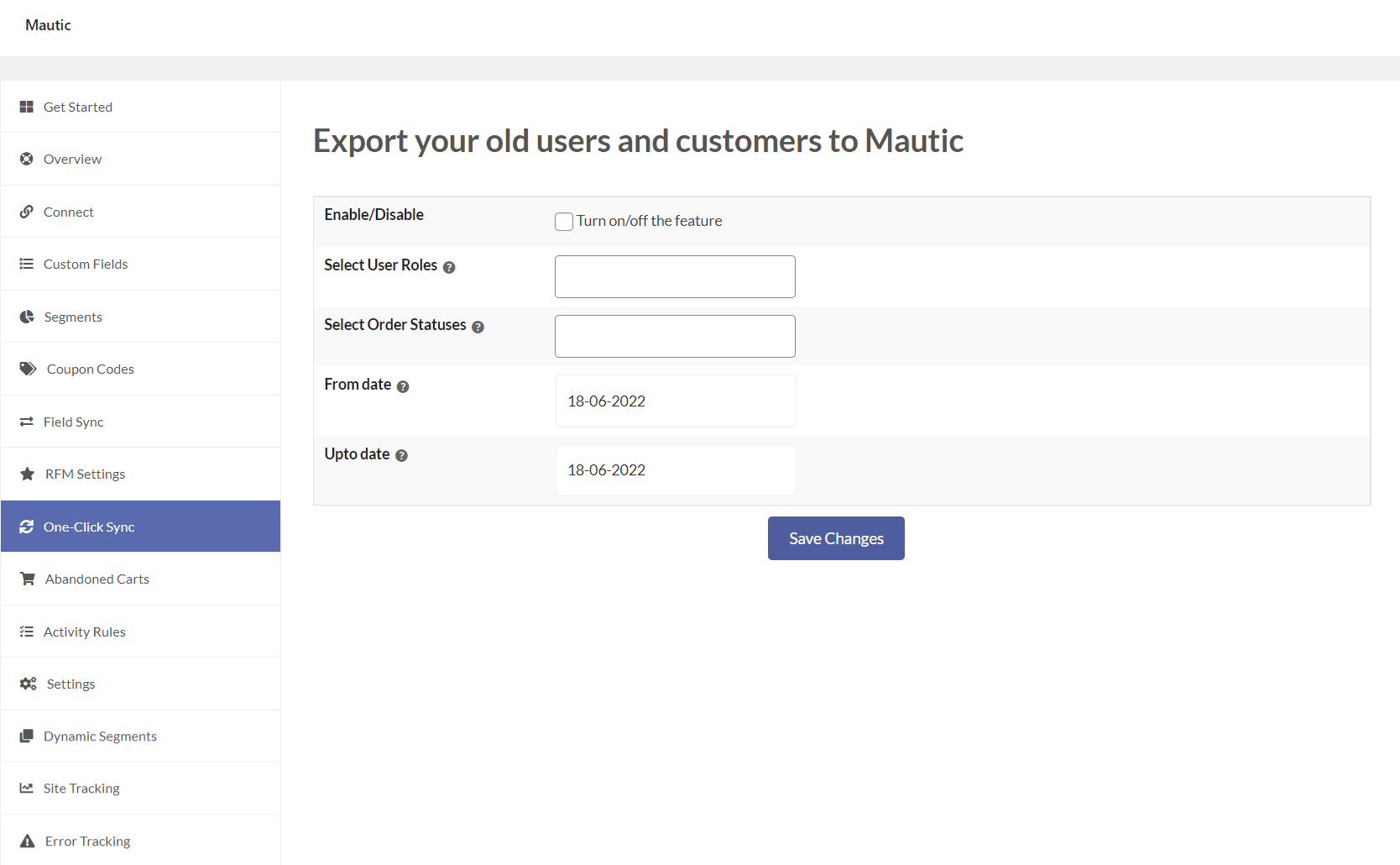Image resolution: width=1400 pixels, height=865 pixels.
Task: Click the From date label text
Action: point(358,385)
